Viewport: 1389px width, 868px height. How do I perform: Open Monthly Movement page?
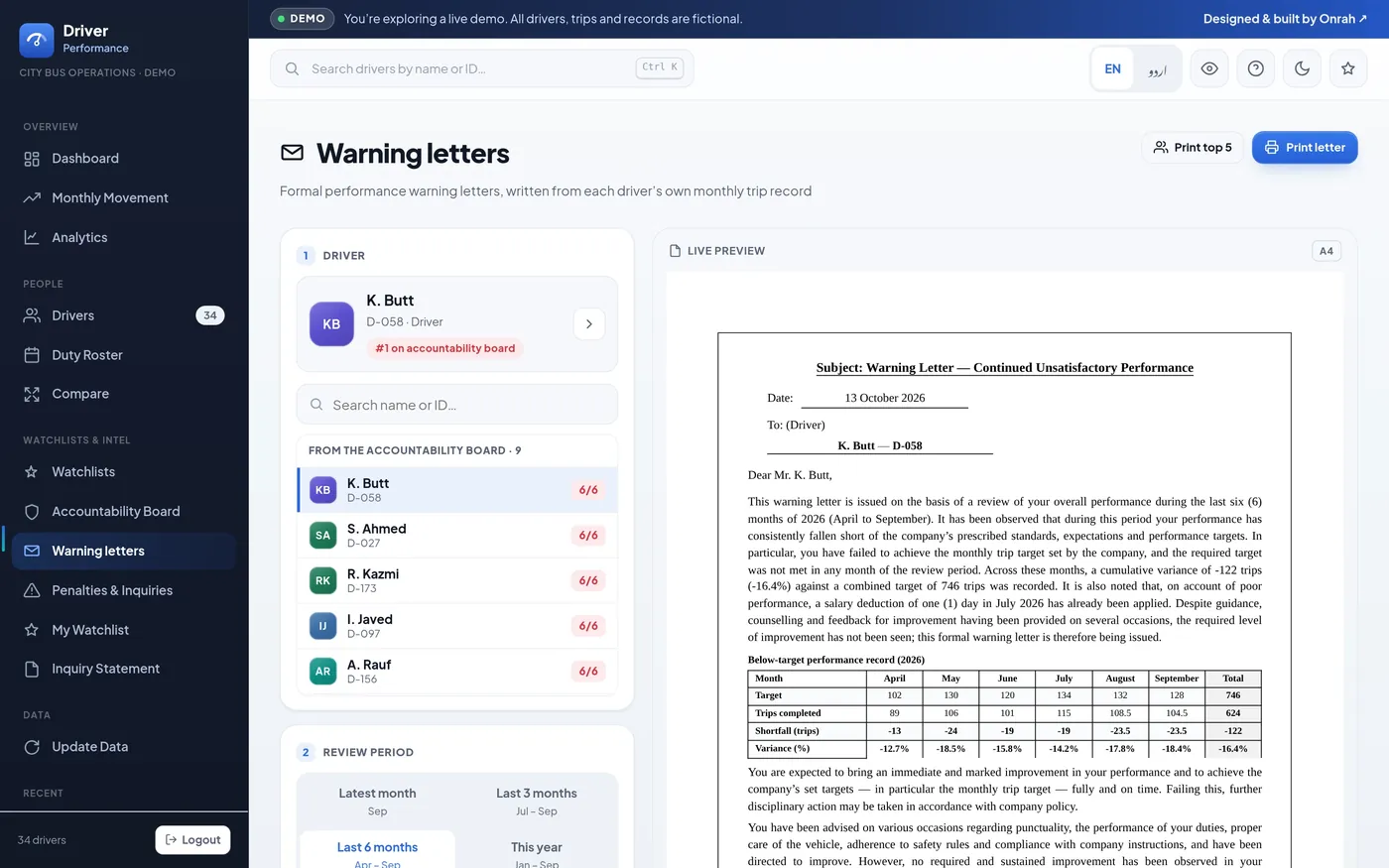tap(124, 198)
